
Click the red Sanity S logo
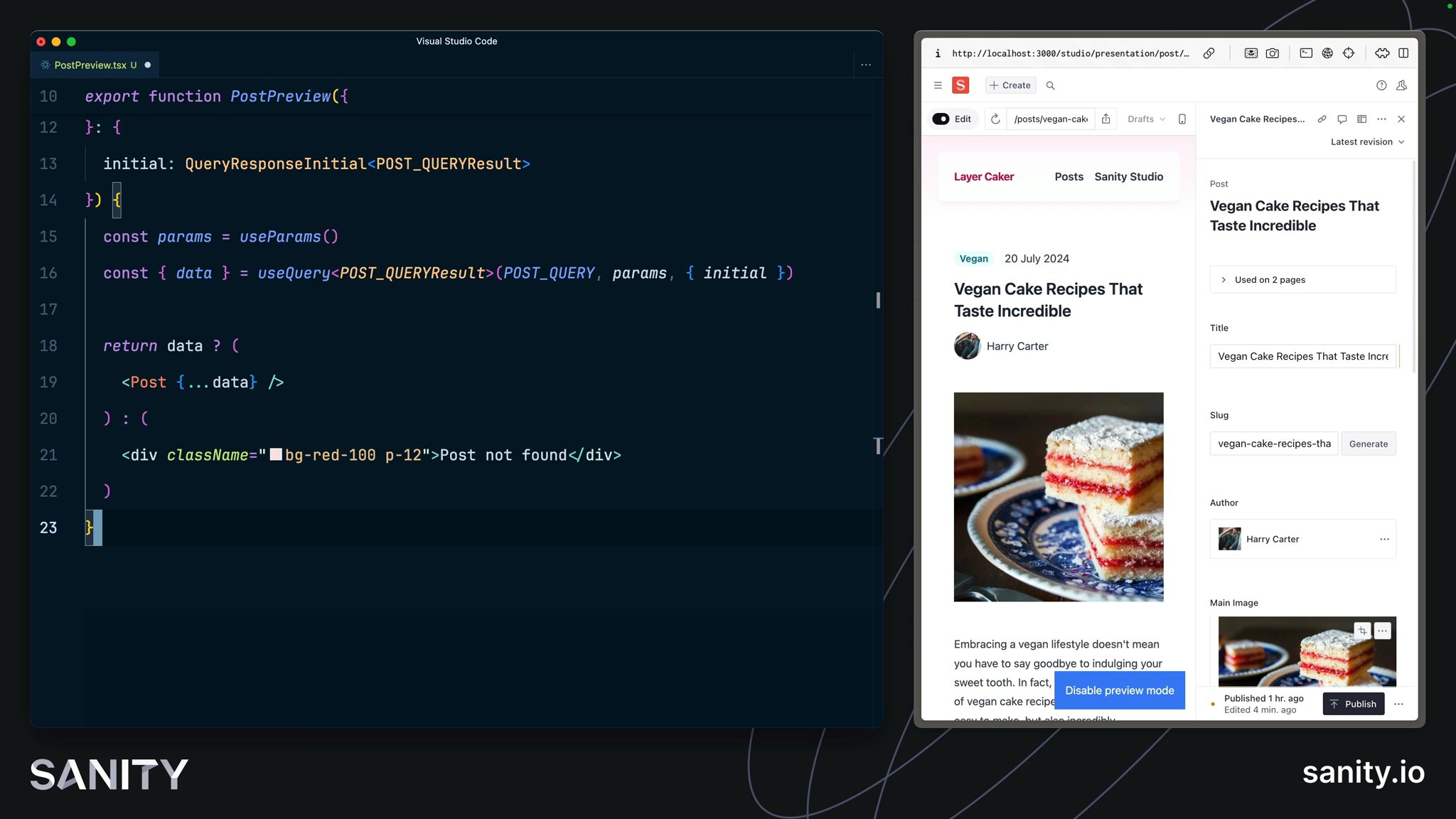(x=960, y=85)
